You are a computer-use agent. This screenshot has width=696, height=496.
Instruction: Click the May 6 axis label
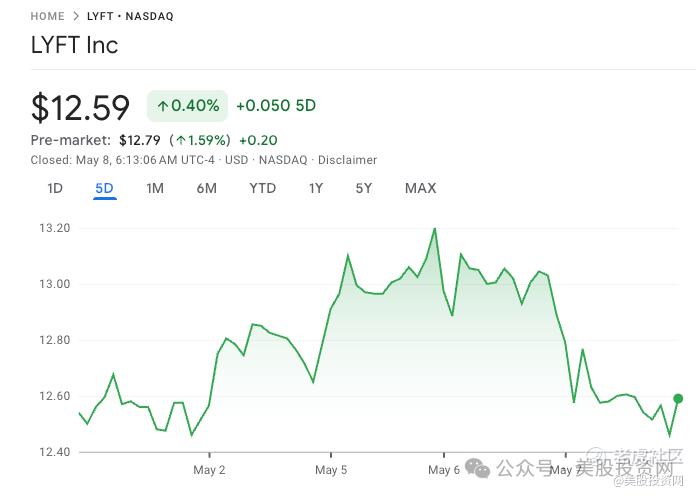(x=443, y=470)
